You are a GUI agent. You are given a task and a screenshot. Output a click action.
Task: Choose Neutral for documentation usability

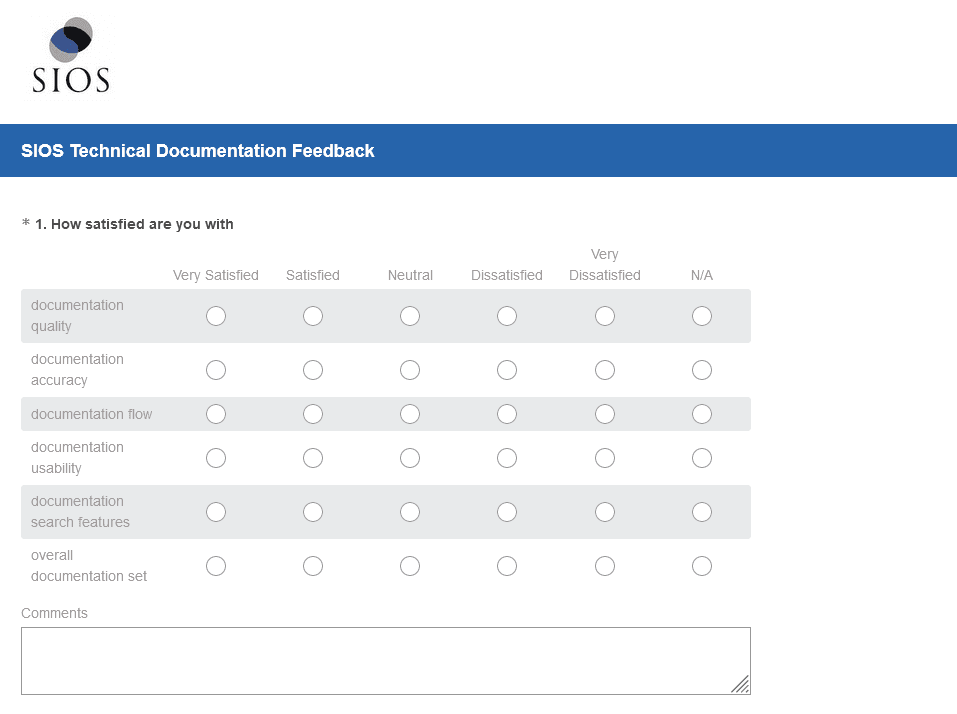410,458
